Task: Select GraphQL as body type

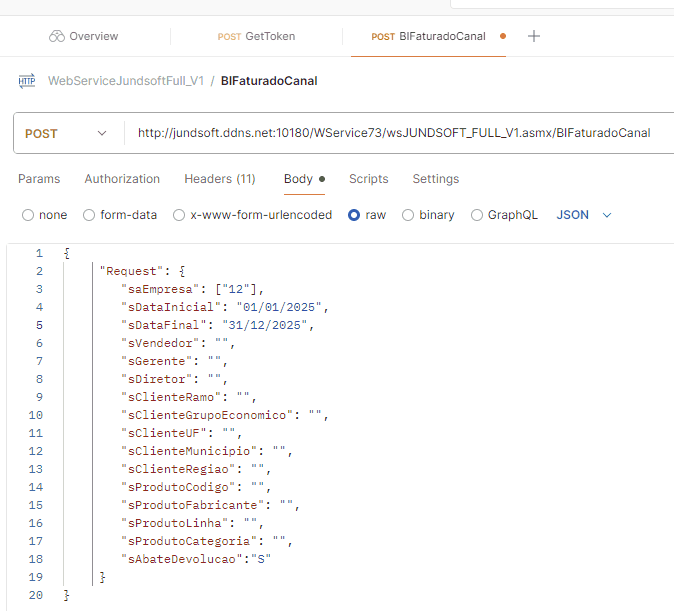Action: click(477, 215)
